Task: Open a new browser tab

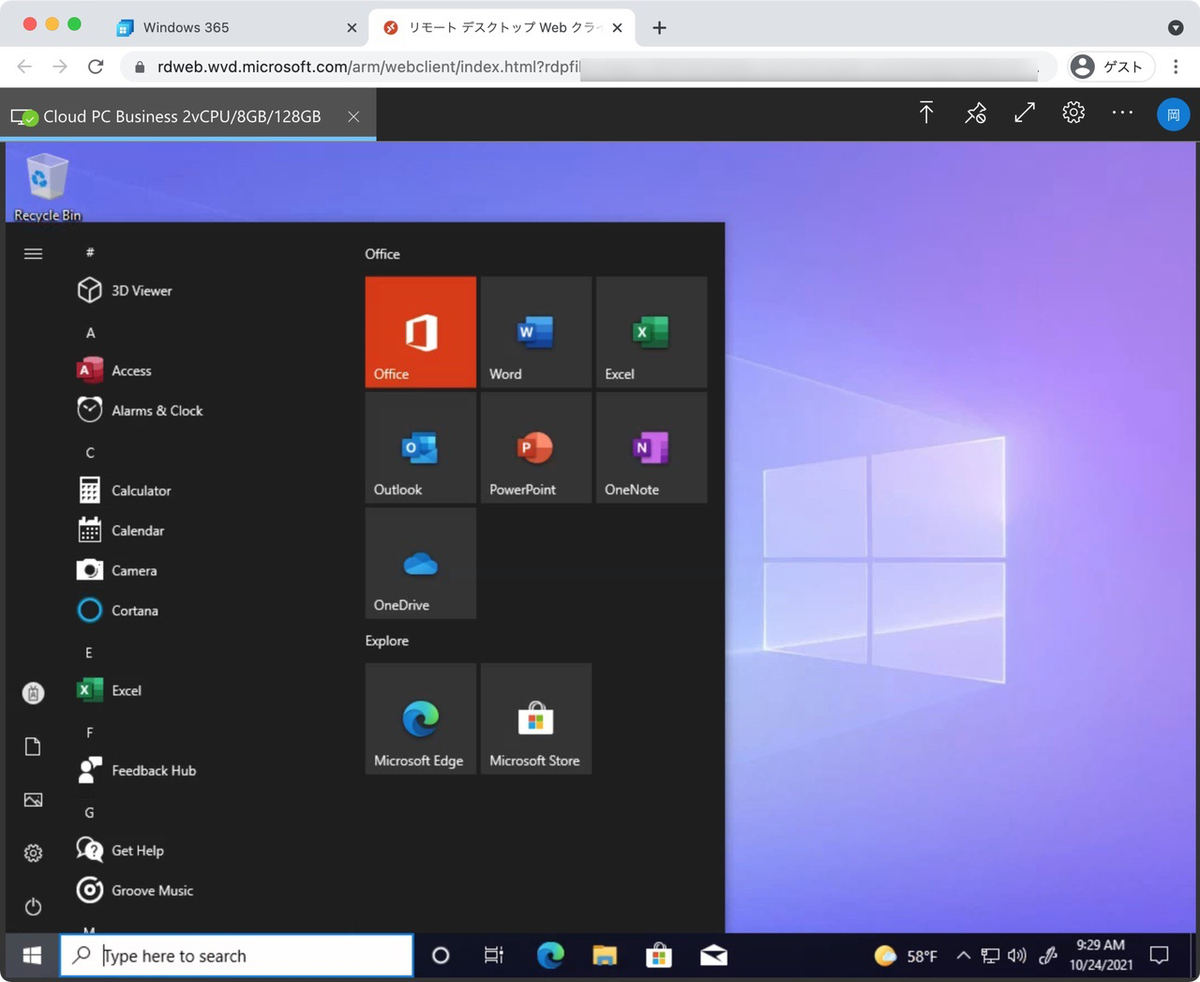Action: point(659,28)
